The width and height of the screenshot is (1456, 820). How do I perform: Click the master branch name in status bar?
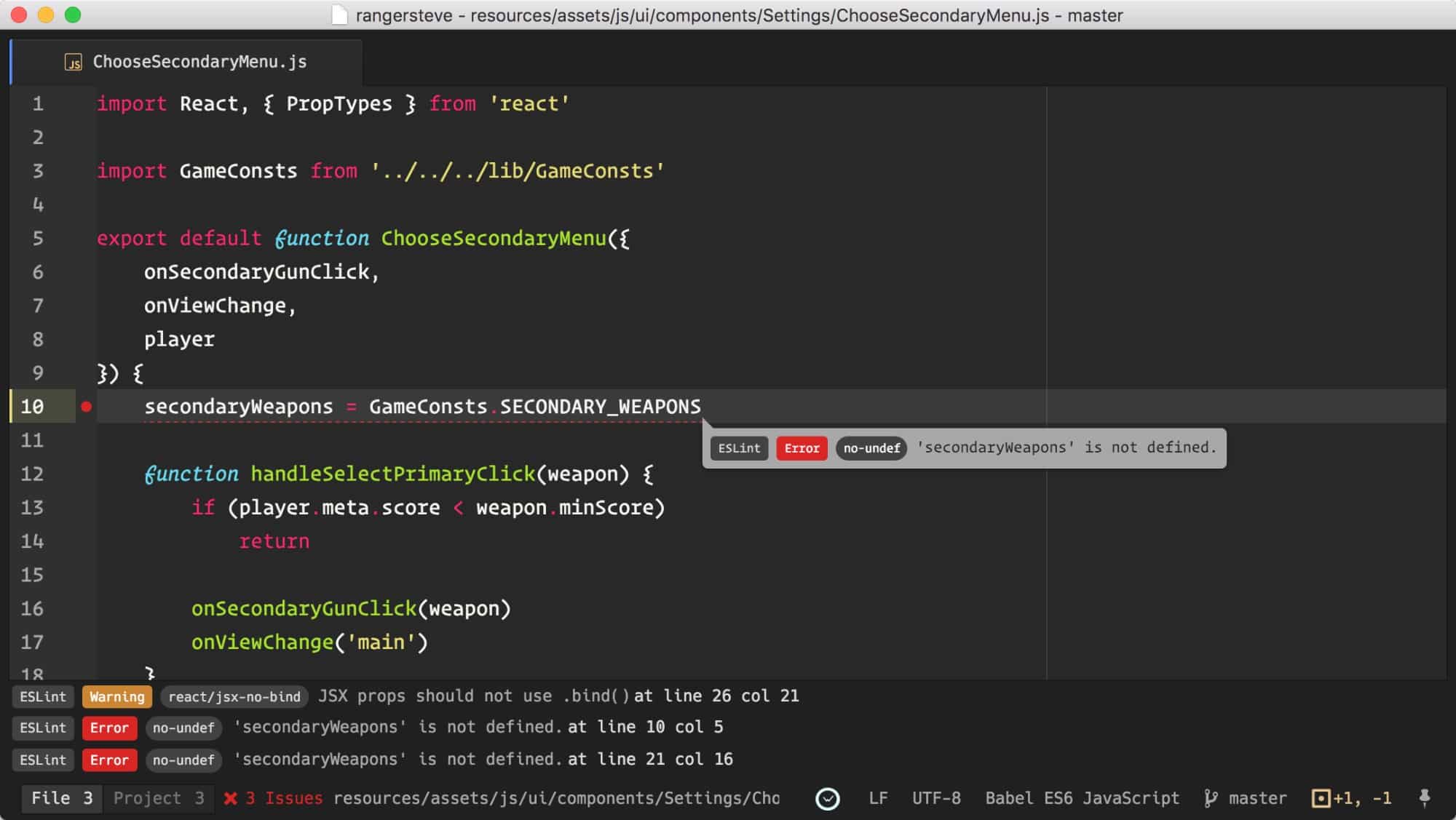click(x=1257, y=798)
